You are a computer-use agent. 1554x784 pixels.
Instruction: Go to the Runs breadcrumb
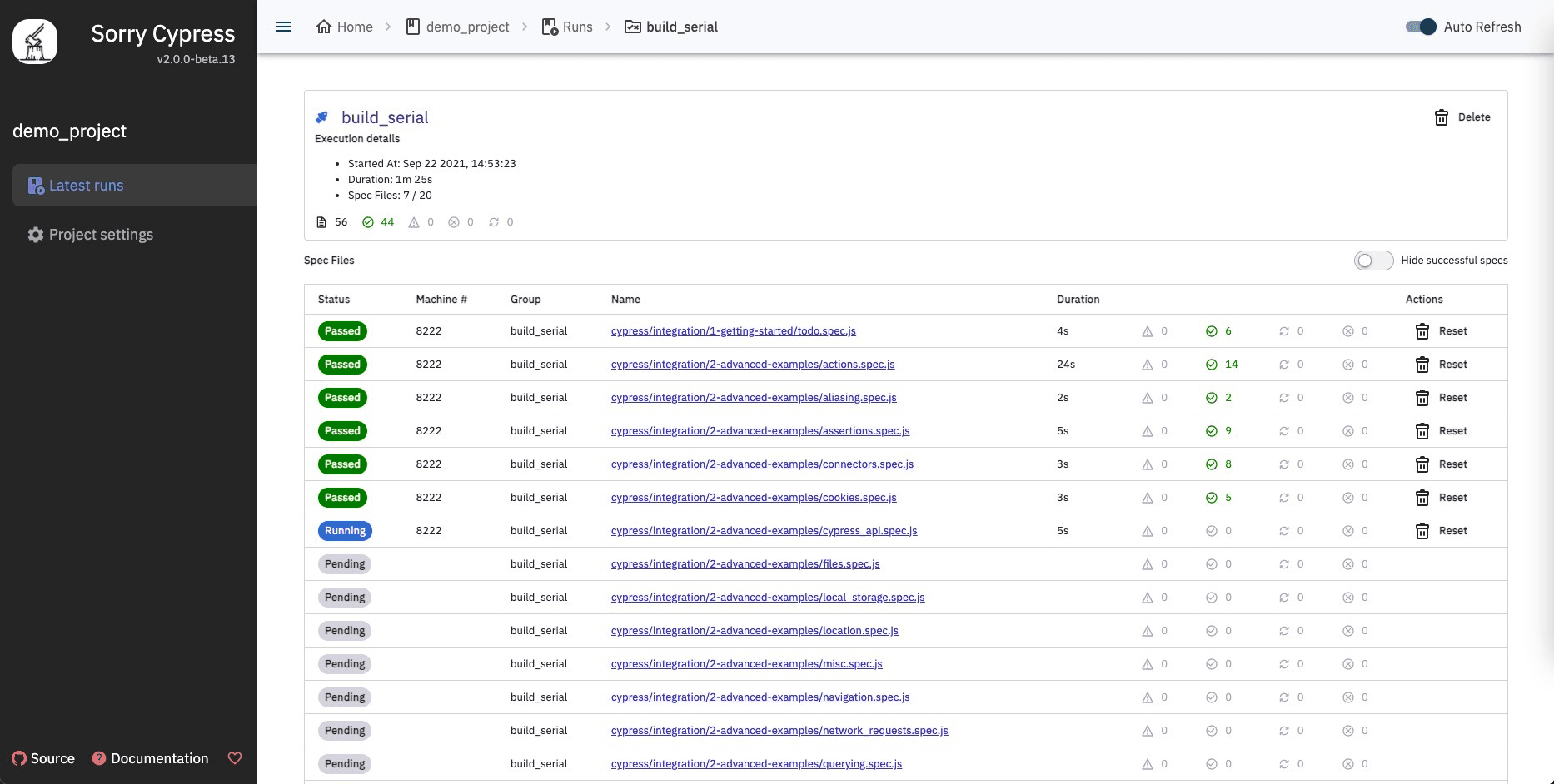click(x=567, y=27)
